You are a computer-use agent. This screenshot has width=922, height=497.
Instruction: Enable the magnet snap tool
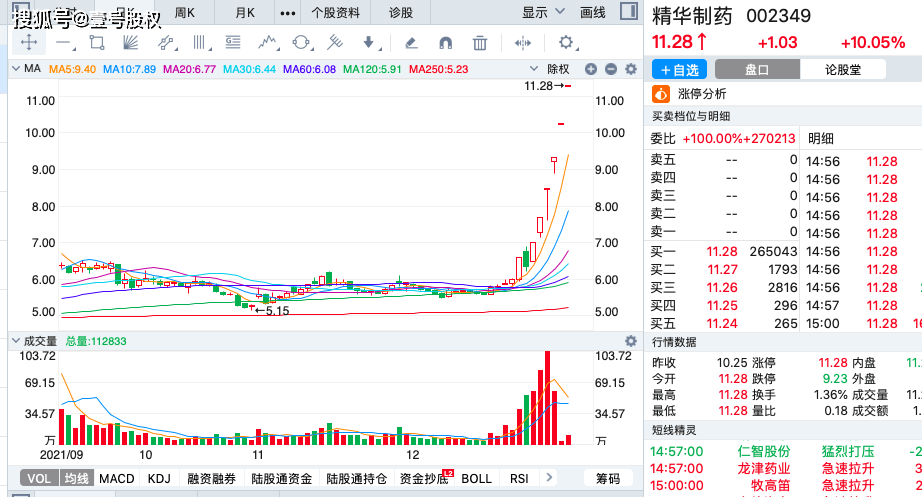pos(445,43)
